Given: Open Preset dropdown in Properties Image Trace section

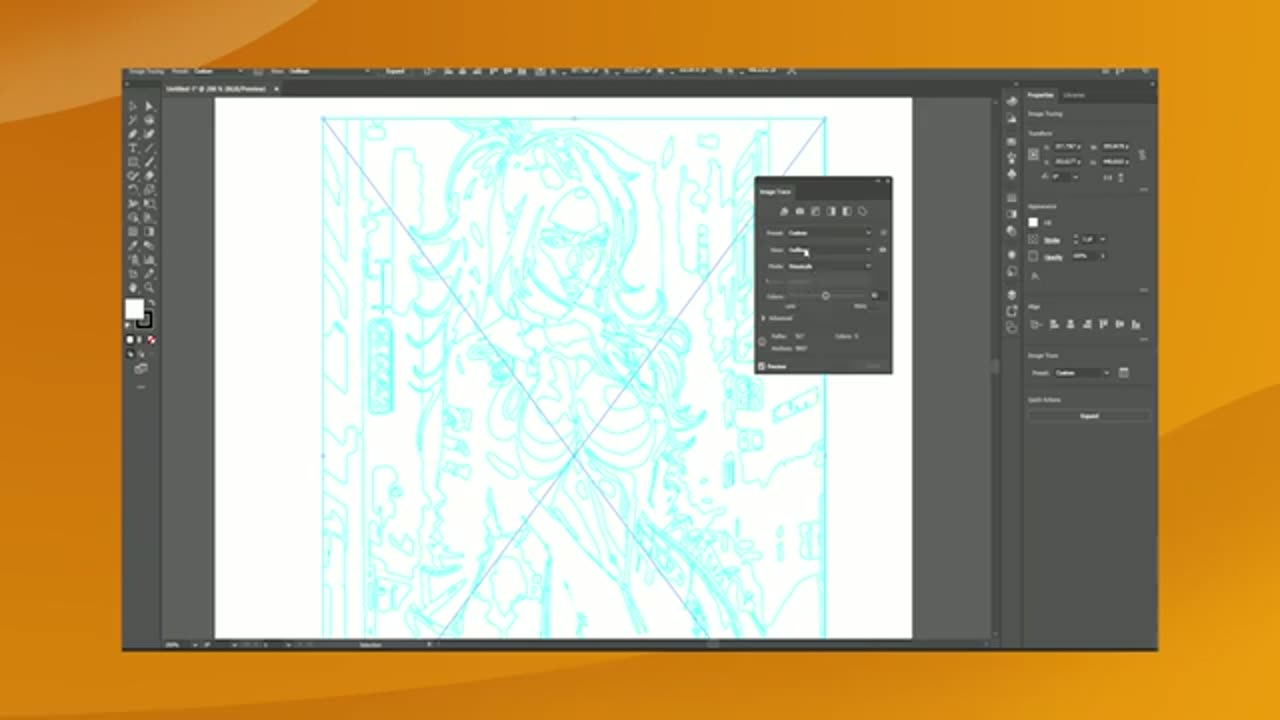Looking at the screenshot, I should (1082, 373).
